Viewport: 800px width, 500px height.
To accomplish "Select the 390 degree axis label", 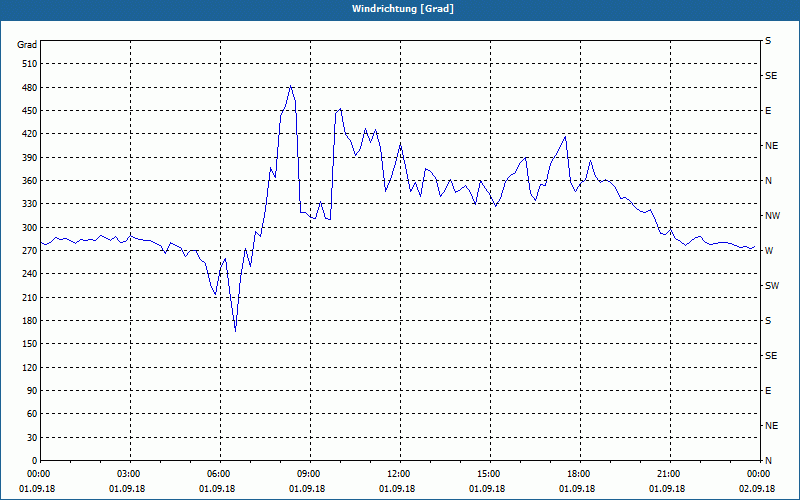I will 30,158.
